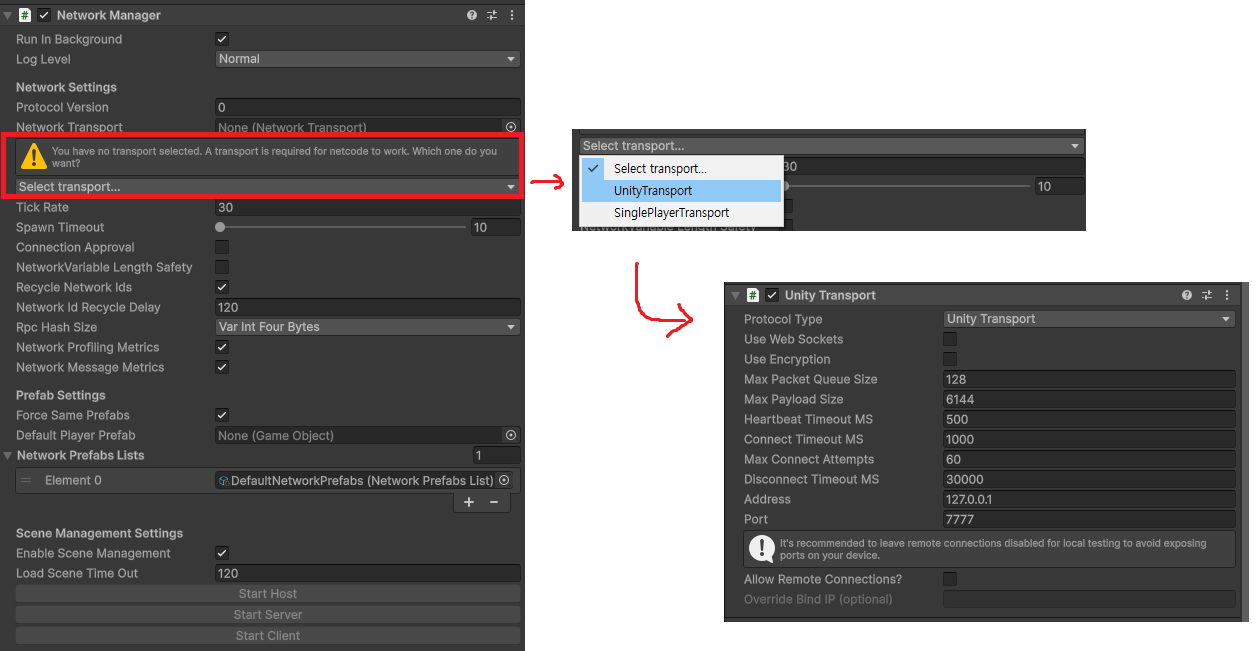Choose SinglePlayerTransport from transport menu
Viewport: 1257px width, 651px height.
(681, 213)
